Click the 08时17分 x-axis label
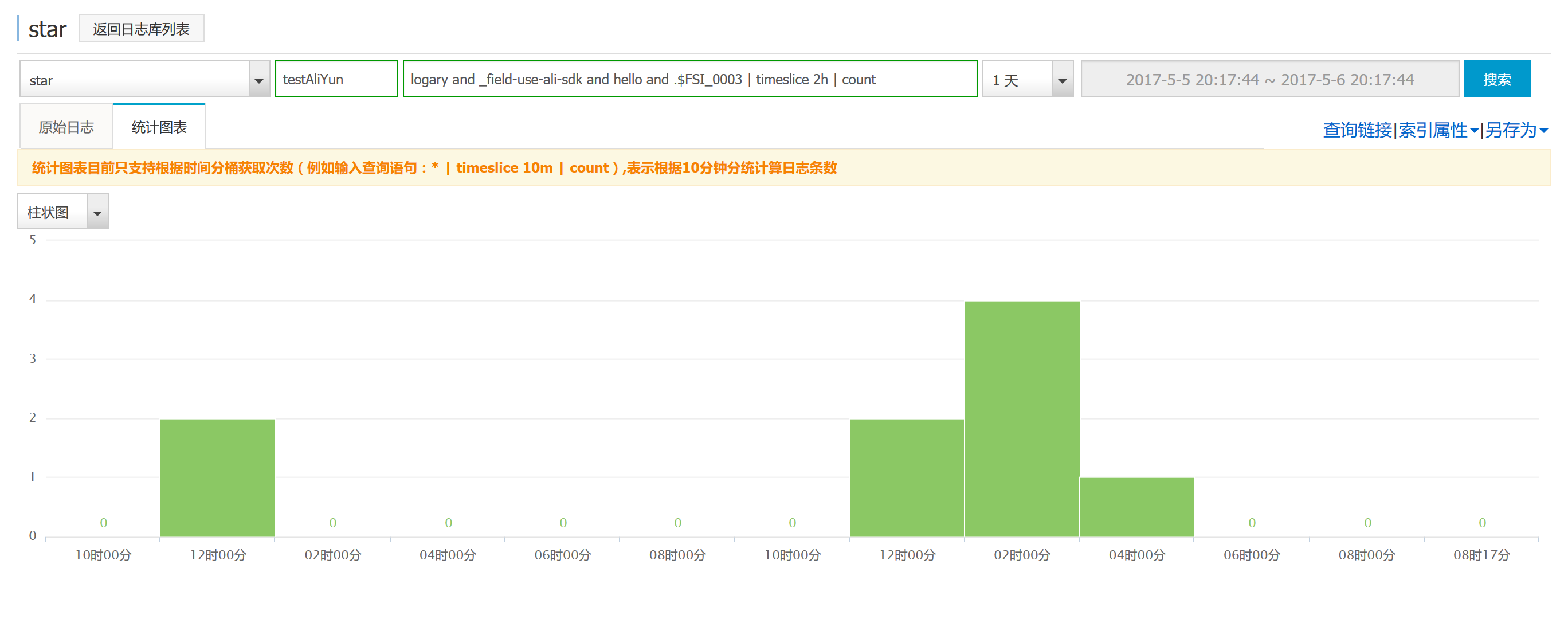 1481,555
